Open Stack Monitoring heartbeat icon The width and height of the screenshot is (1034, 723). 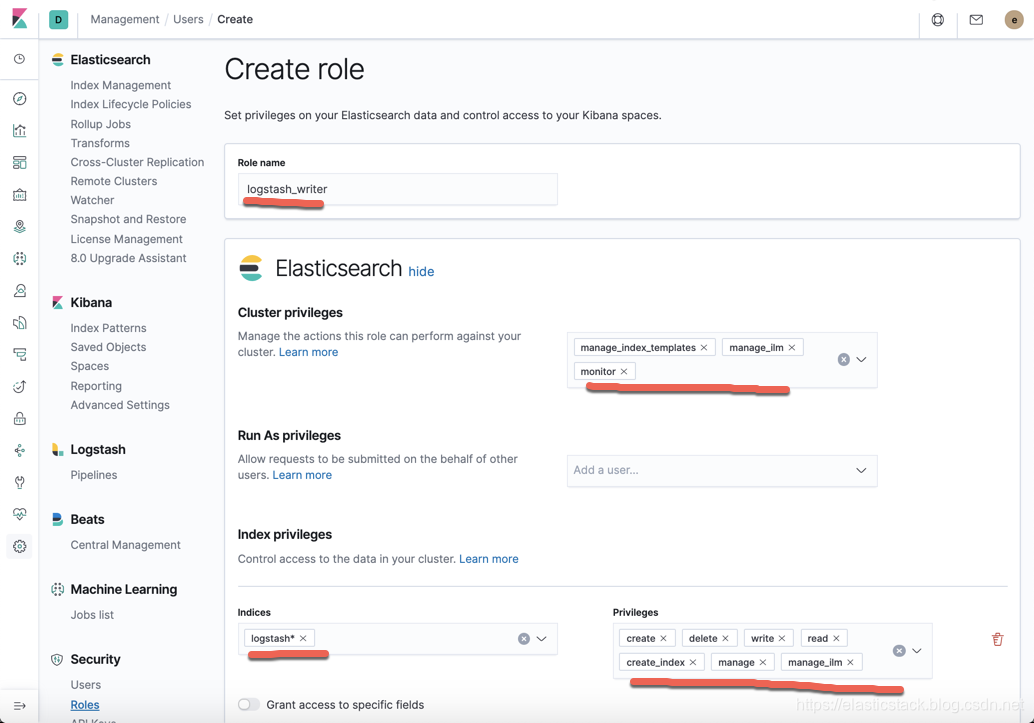[x=20, y=514]
